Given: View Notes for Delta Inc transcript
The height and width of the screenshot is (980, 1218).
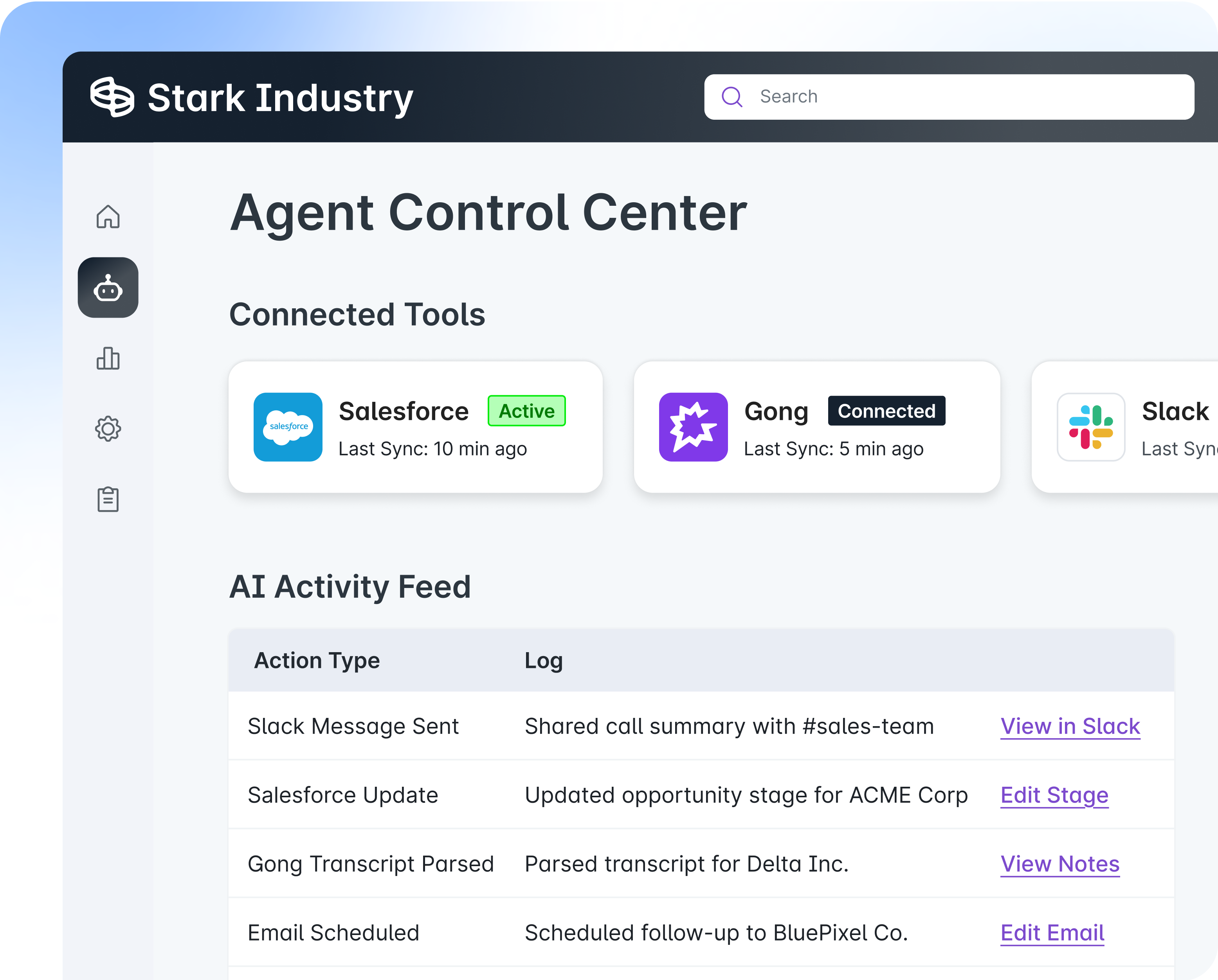Looking at the screenshot, I should coord(1059,864).
